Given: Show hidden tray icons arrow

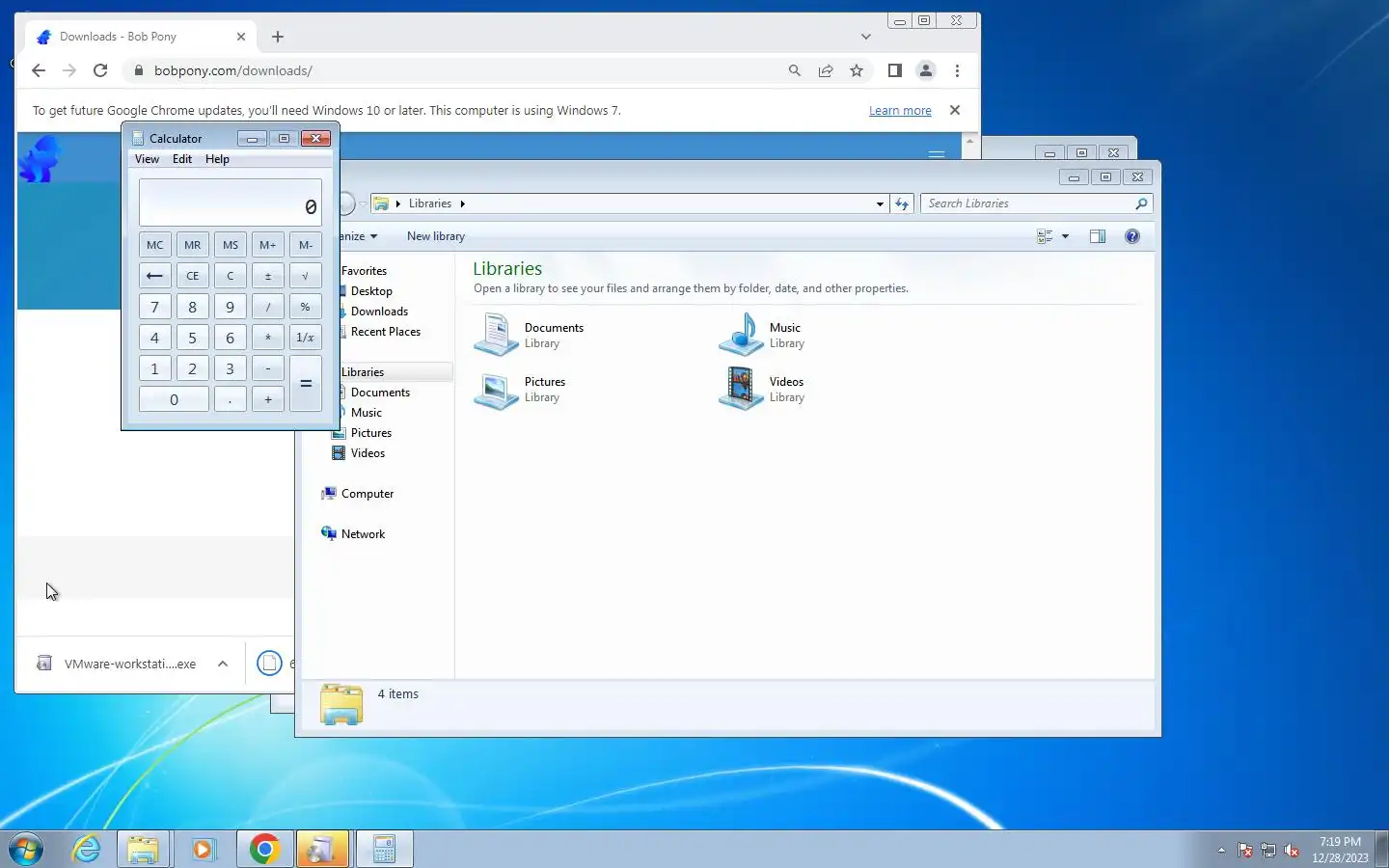Looking at the screenshot, I should (1221, 850).
